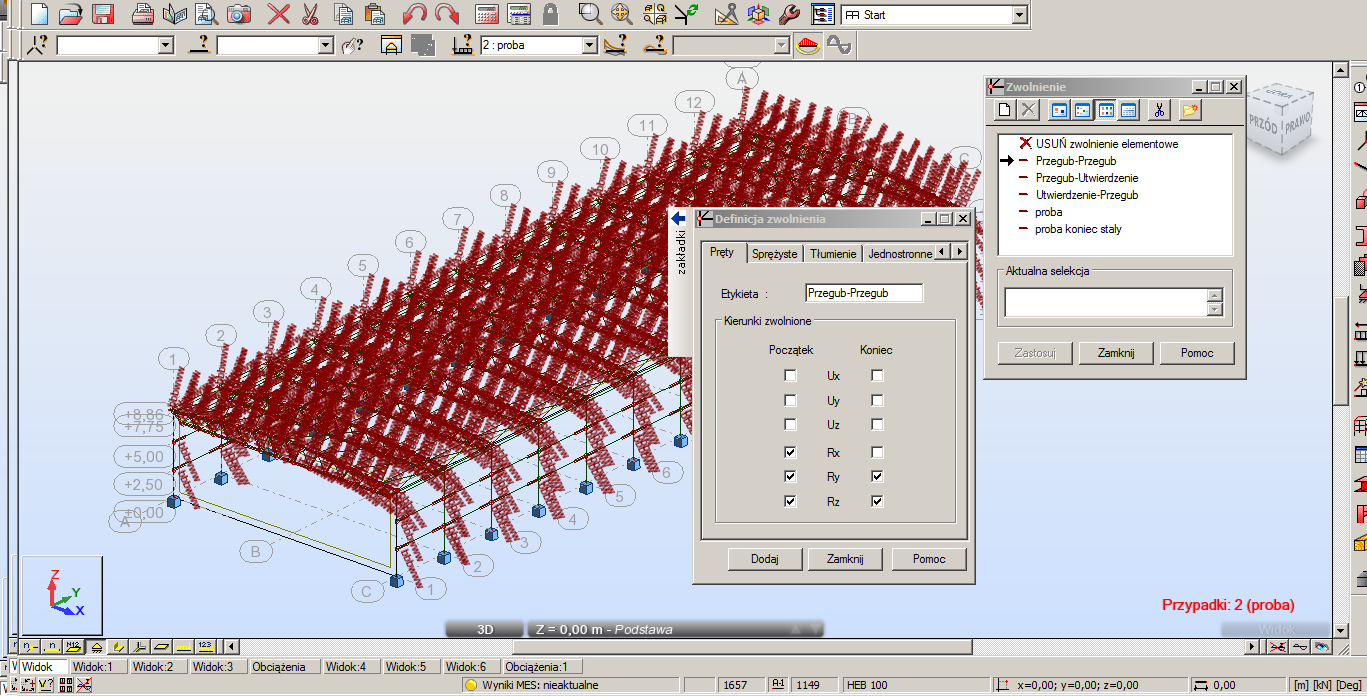Toggle Koniec Uy release checkbox
Screen dimensions: 1367x696
point(877,401)
